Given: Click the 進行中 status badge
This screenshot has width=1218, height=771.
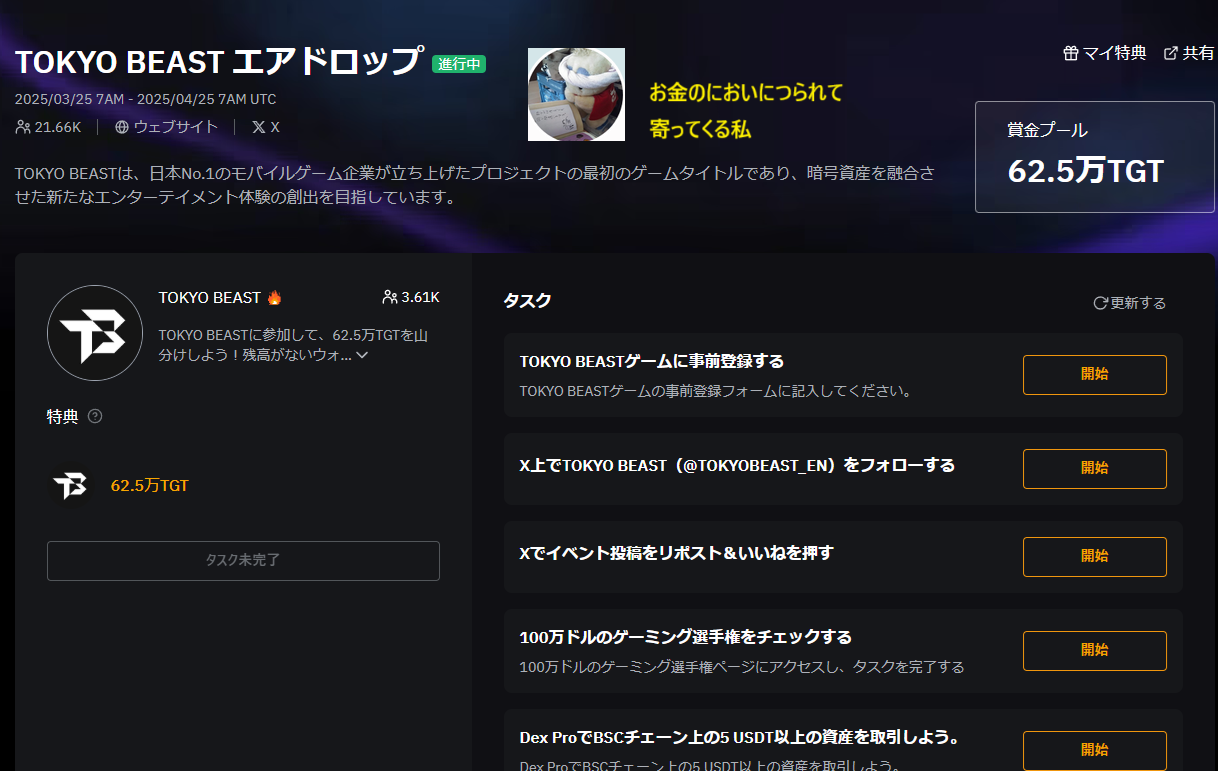Looking at the screenshot, I should click(458, 64).
